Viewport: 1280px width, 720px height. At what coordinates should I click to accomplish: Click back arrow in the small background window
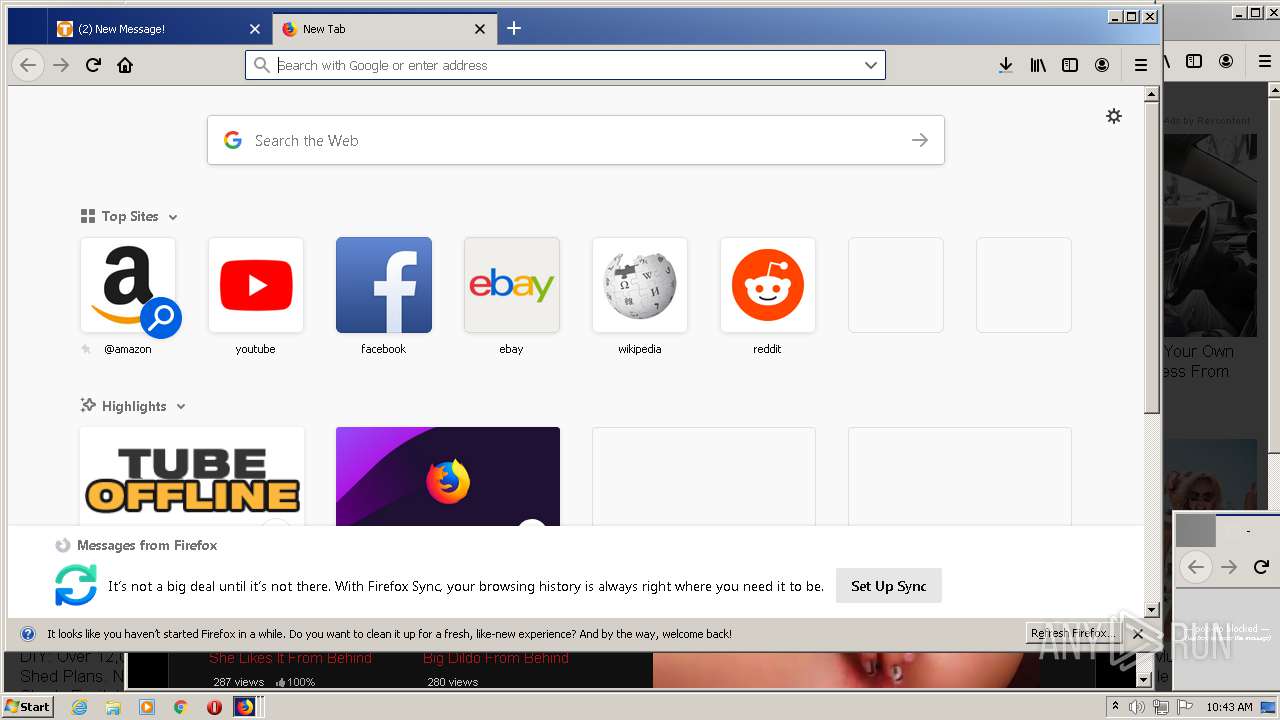[1195, 567]
